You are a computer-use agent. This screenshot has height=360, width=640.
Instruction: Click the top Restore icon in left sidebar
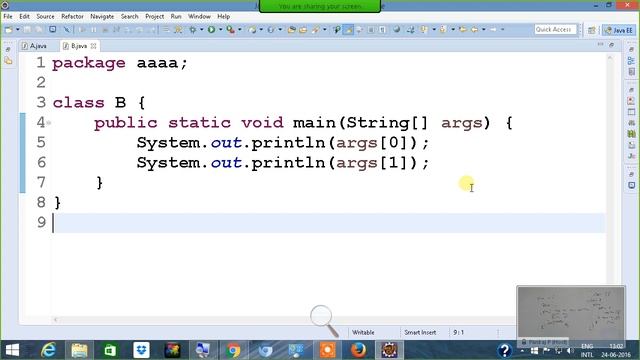pos(8,49)
